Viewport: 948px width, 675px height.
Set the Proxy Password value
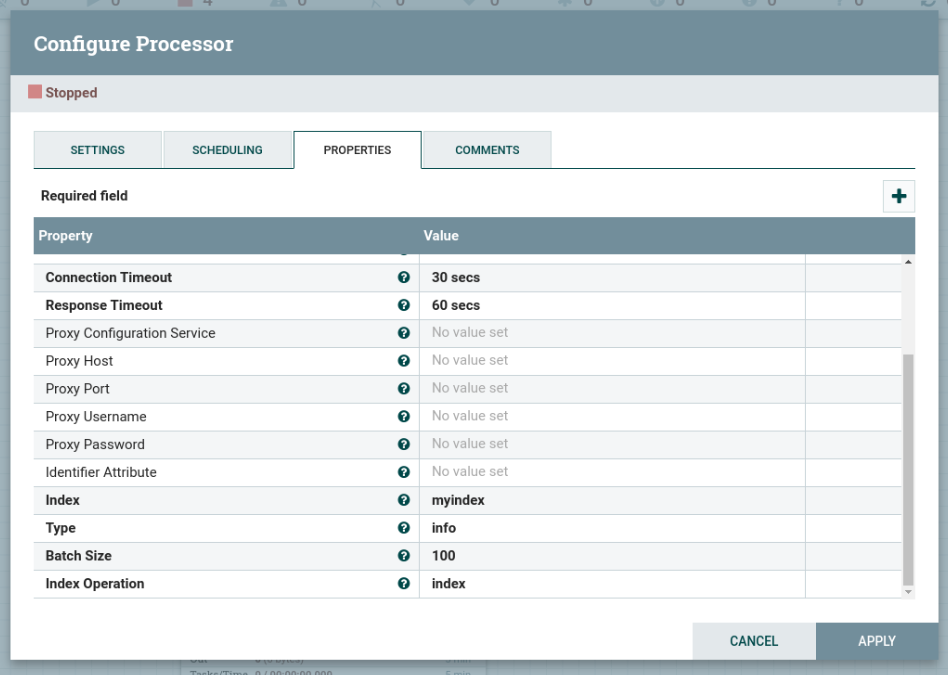tap(612, 445)
